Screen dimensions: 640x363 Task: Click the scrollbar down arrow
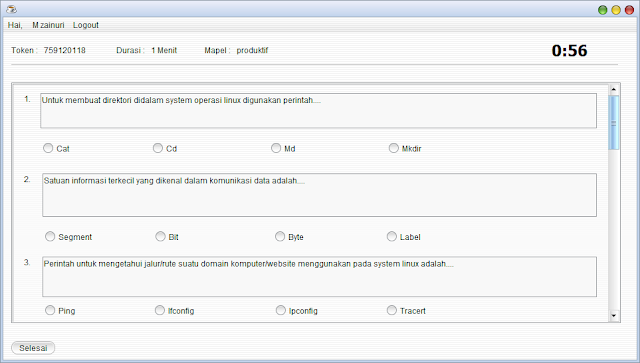click(613, 316)
